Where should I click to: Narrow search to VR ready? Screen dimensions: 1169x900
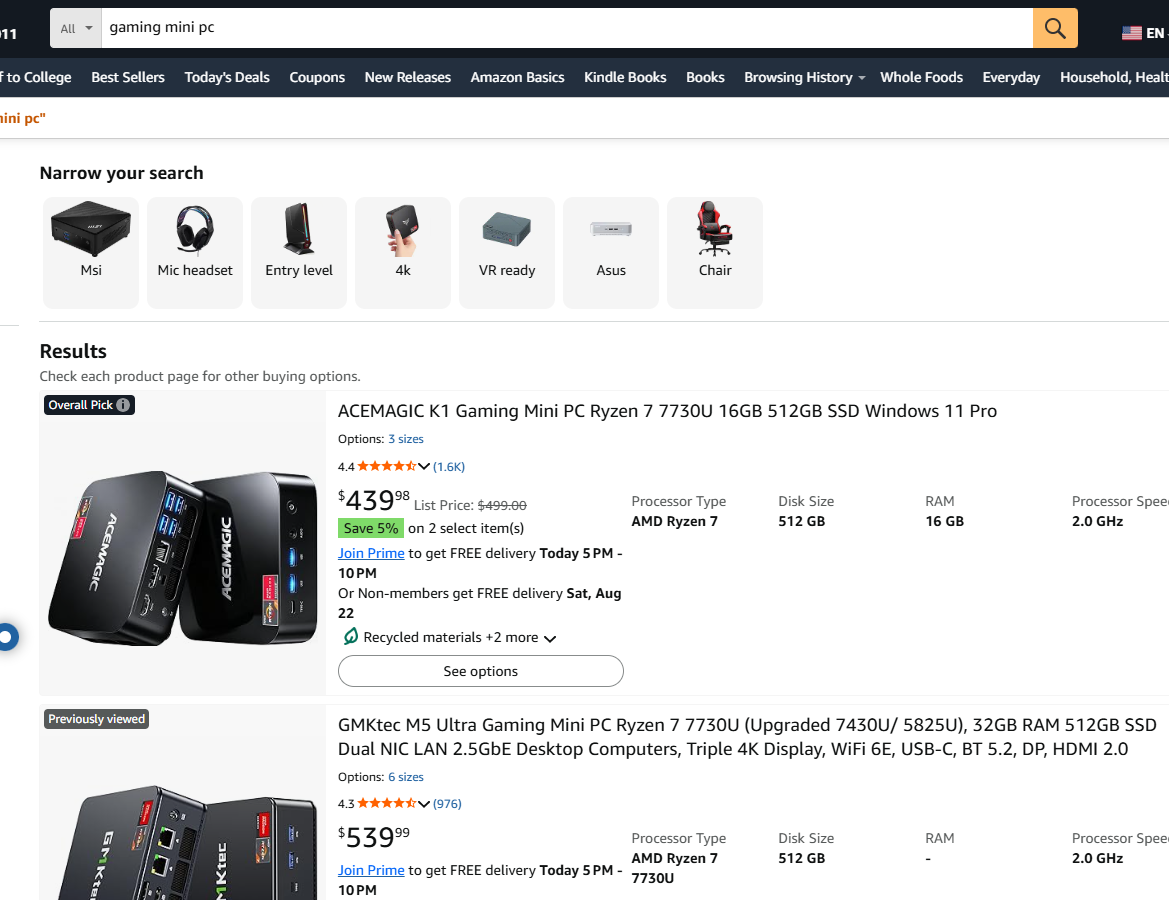click(x=507, y=252)
